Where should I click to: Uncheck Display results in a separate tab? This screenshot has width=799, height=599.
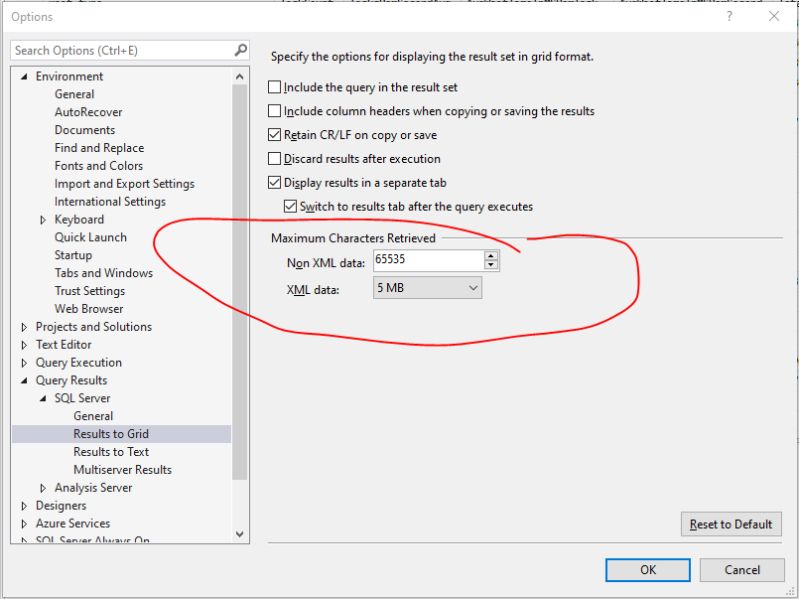coord(274,182)
